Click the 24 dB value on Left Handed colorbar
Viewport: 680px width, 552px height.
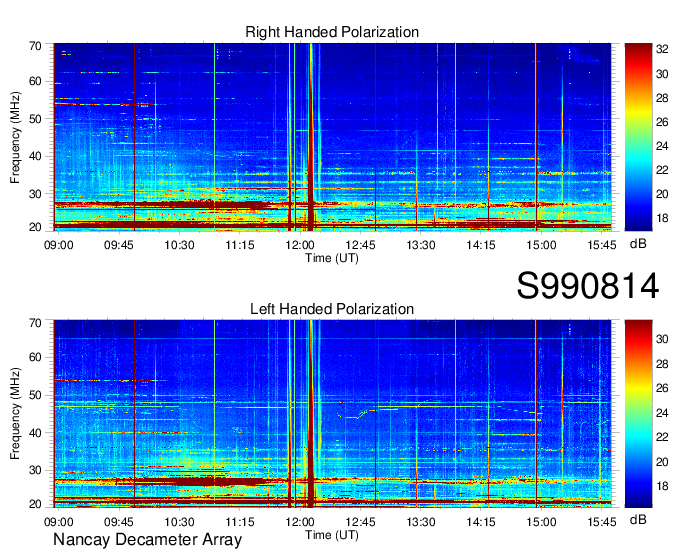pos(662,413)
